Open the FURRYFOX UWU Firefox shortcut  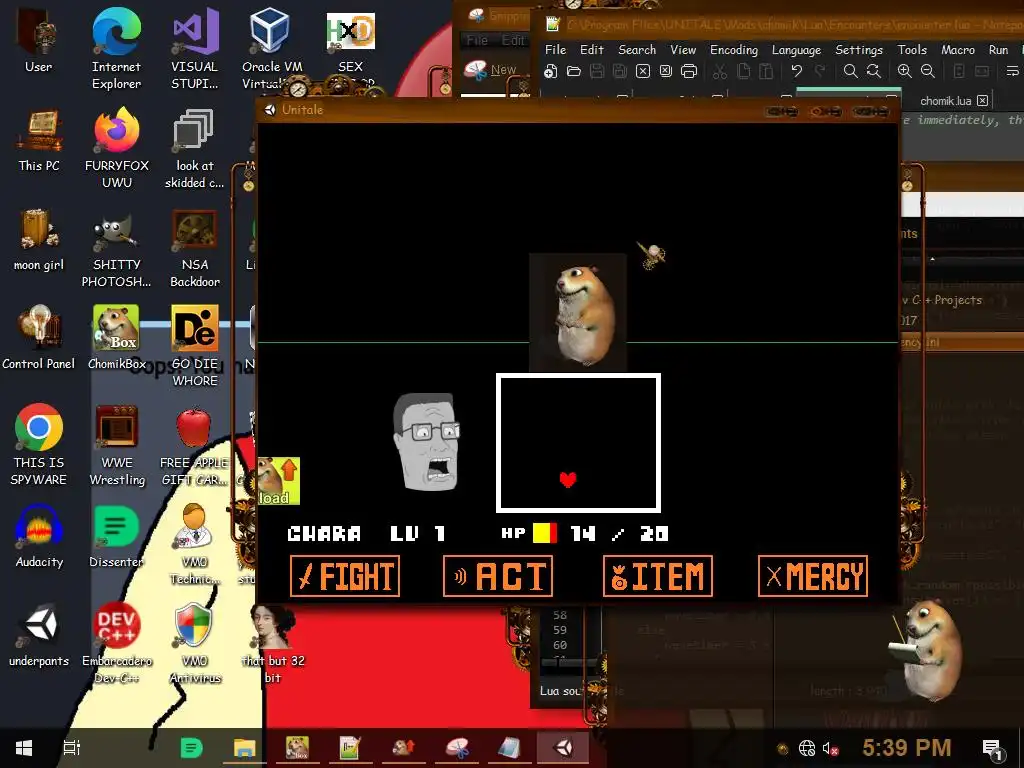pos(117,148)
